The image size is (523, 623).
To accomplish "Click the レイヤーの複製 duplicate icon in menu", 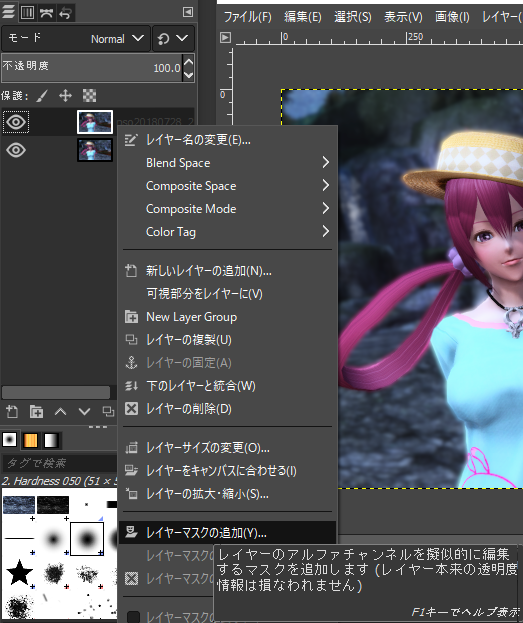I will pyautogui.click(x=132, y=340).
